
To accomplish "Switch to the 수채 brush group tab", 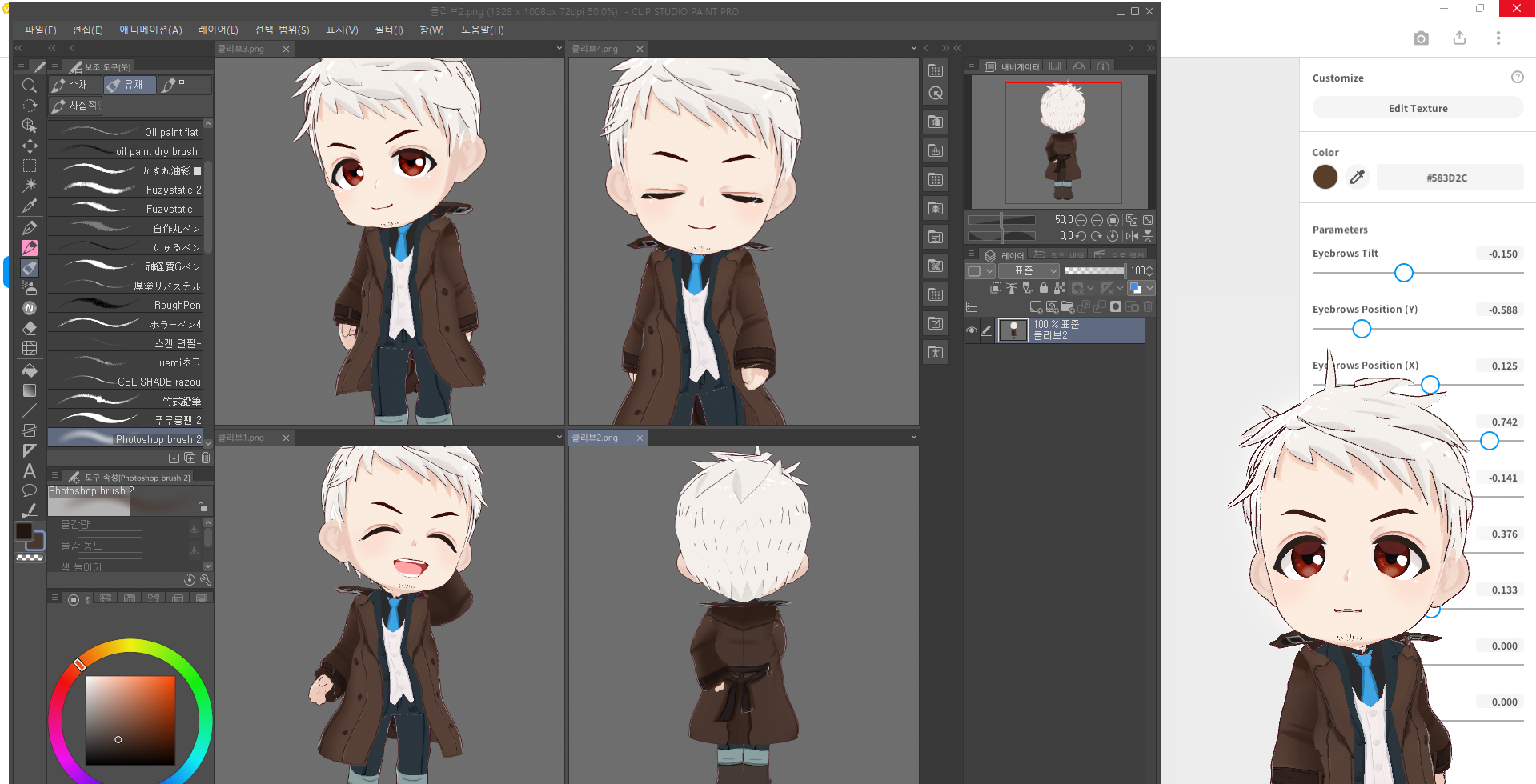I will click(x=74, y=85).
